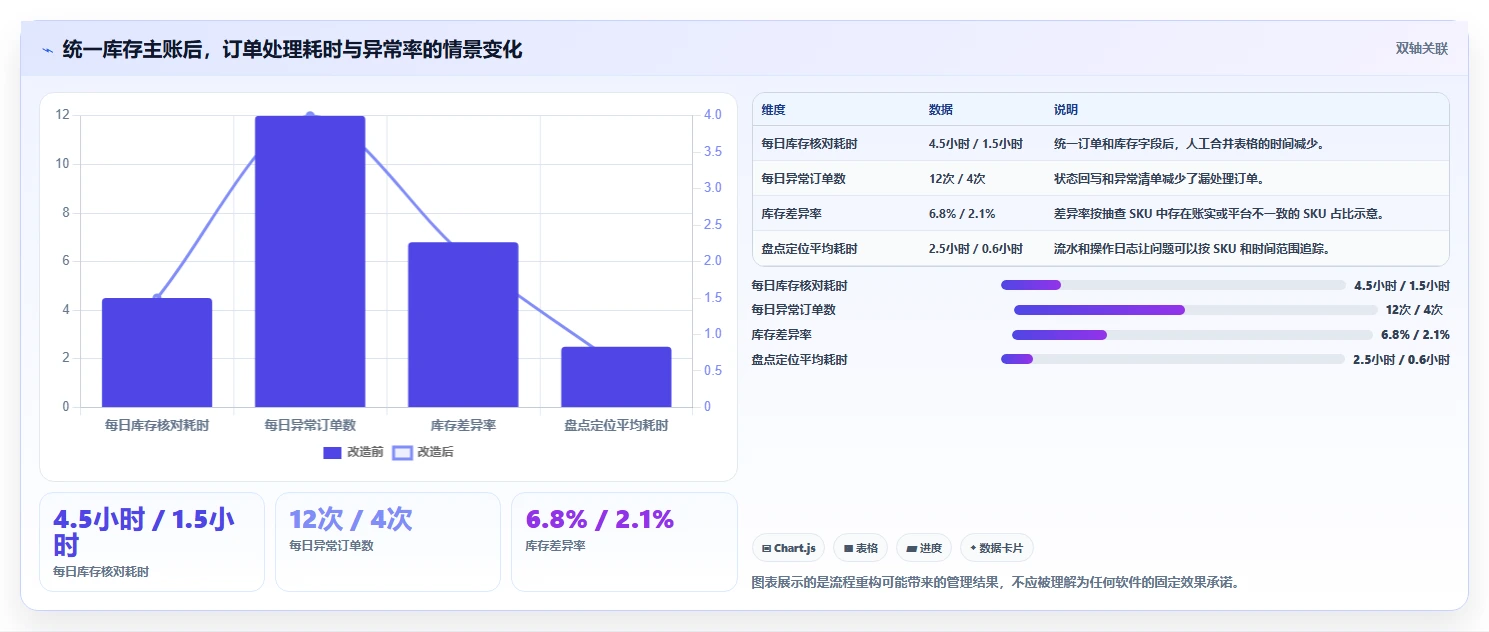This screenshot has width=1489, height=632.
Task: Click the 每日库存核对耗时 label in the progress list
Action: click(x=800, y=286)
